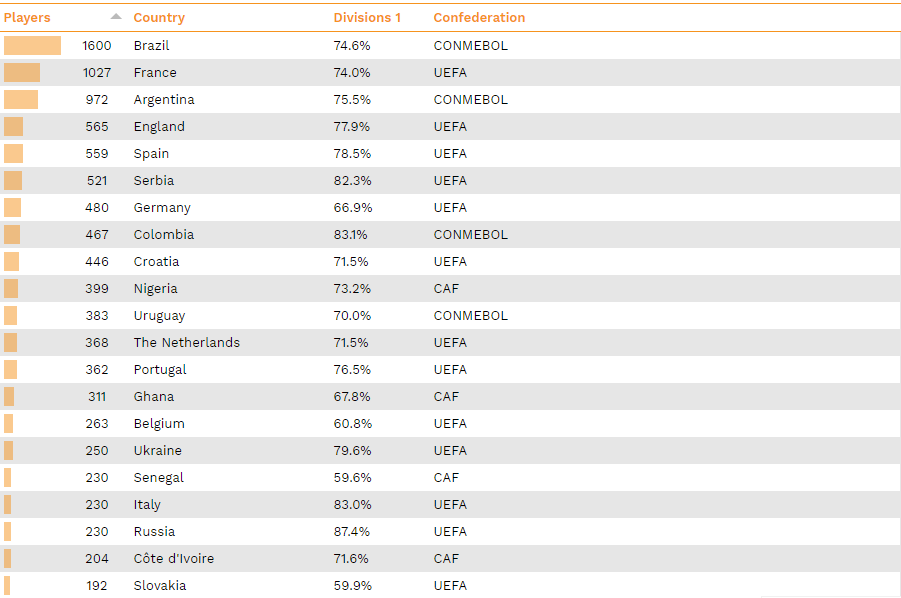
Task: Click the France player count bar
Action: coord(22,72)
